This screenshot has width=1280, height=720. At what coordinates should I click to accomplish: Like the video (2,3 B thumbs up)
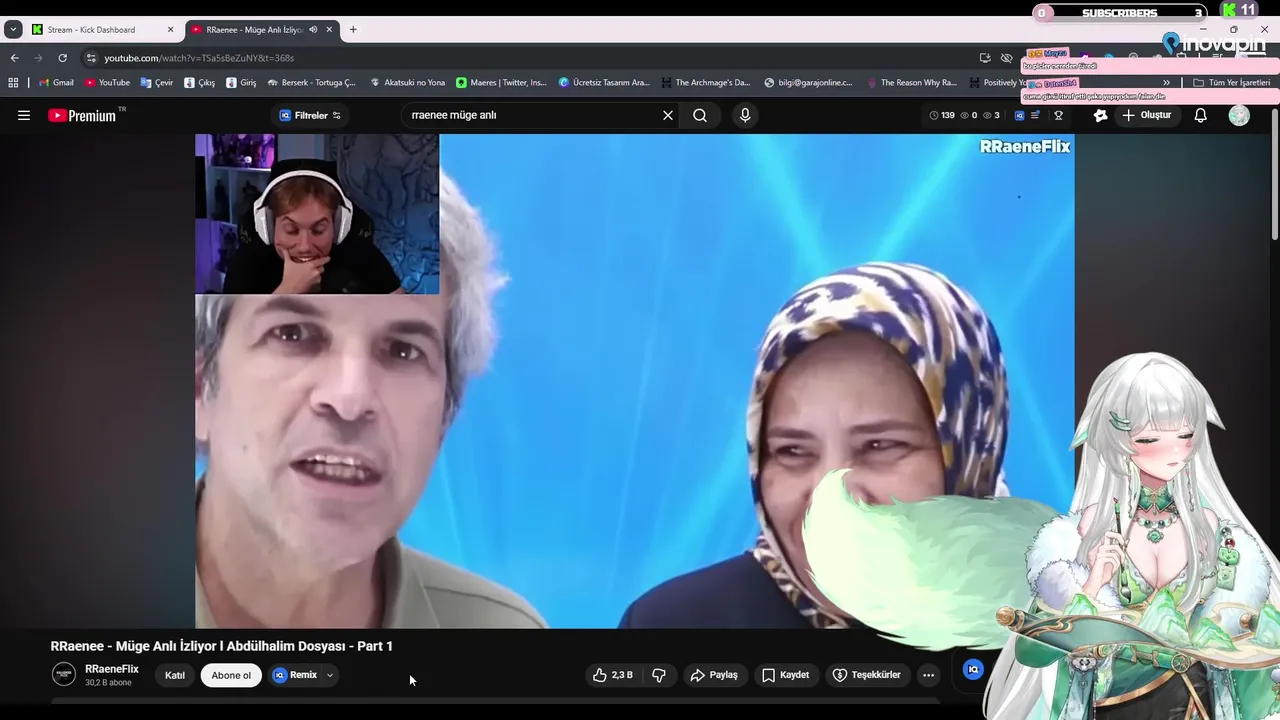tap(612, 675)
